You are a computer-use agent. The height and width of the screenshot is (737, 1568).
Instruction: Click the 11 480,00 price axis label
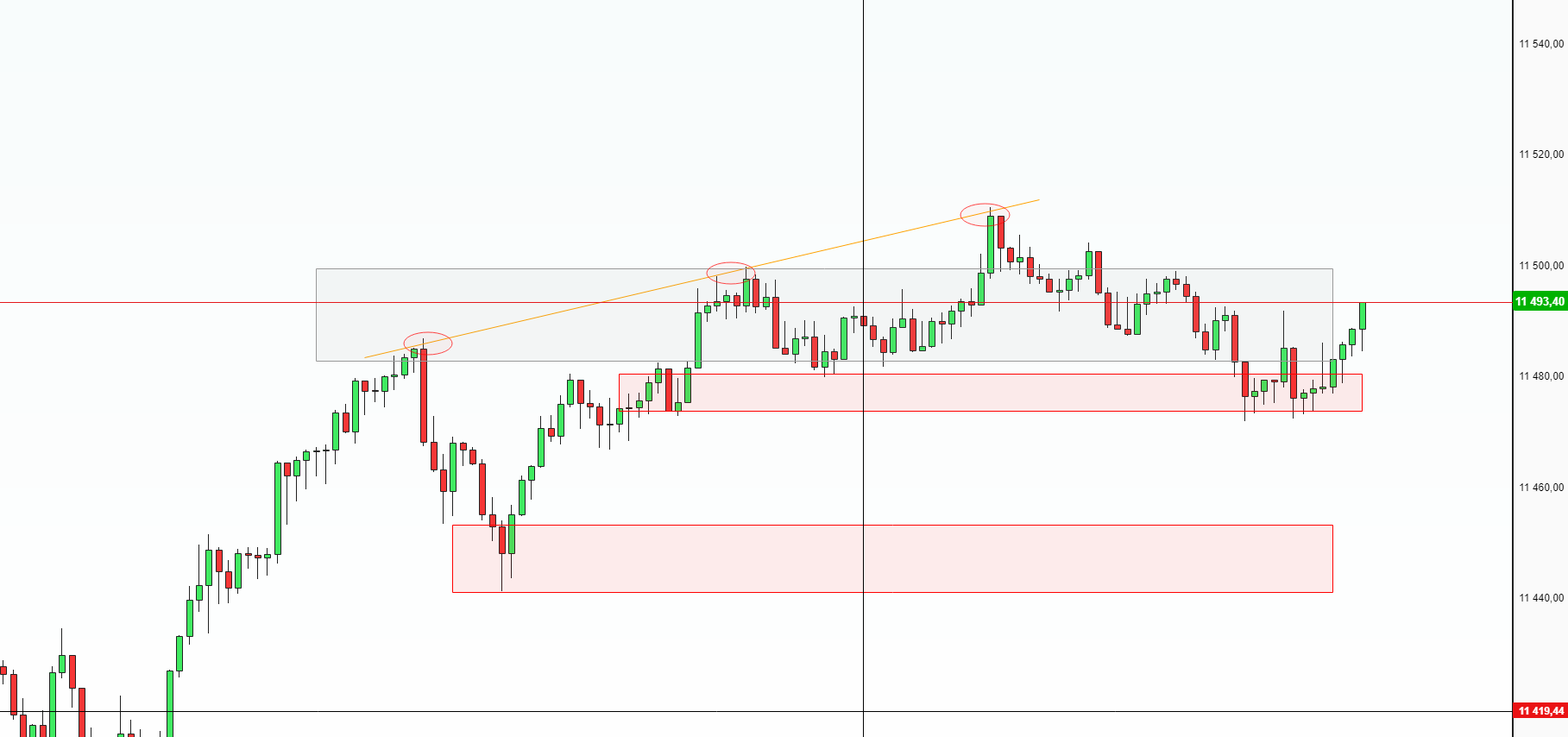[x=1541, y=376]
